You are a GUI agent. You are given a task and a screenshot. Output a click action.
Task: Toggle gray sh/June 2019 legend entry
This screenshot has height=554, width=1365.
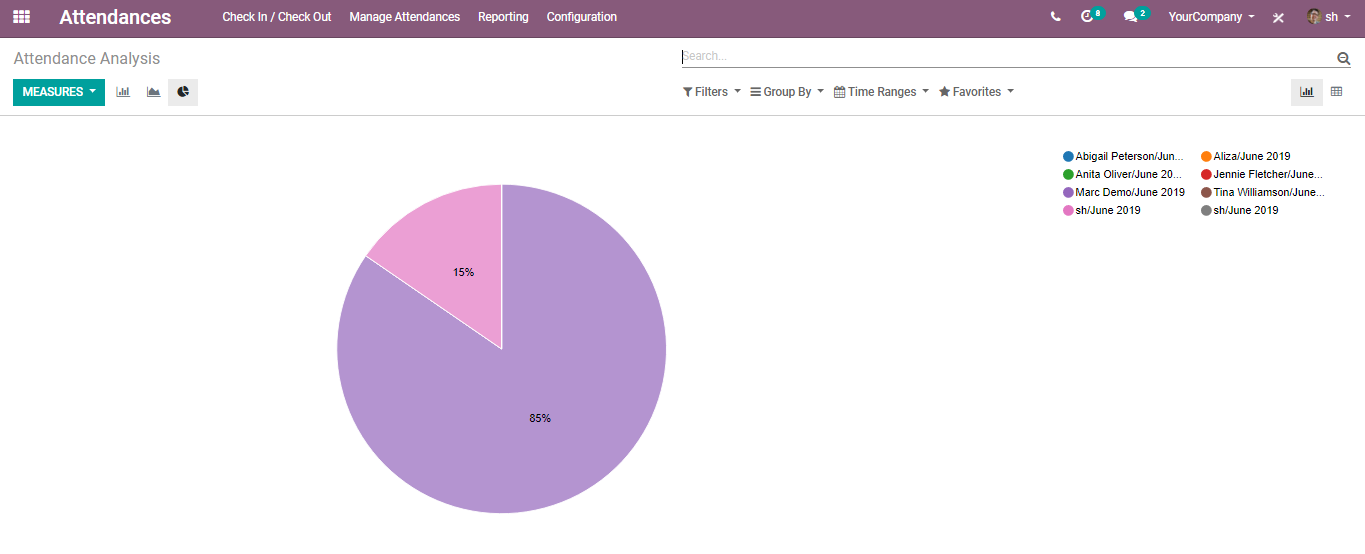(x=1240, y=210)
